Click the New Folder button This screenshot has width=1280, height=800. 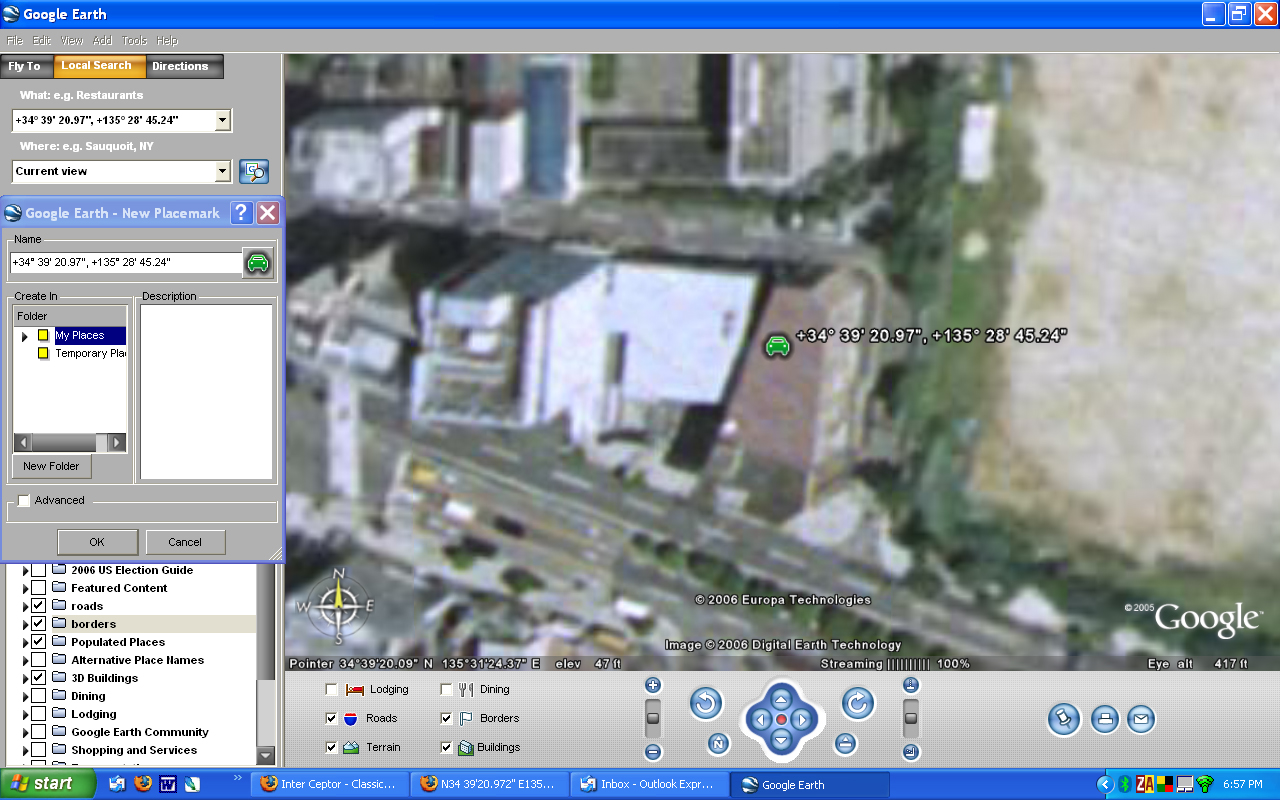click(51, 466)
